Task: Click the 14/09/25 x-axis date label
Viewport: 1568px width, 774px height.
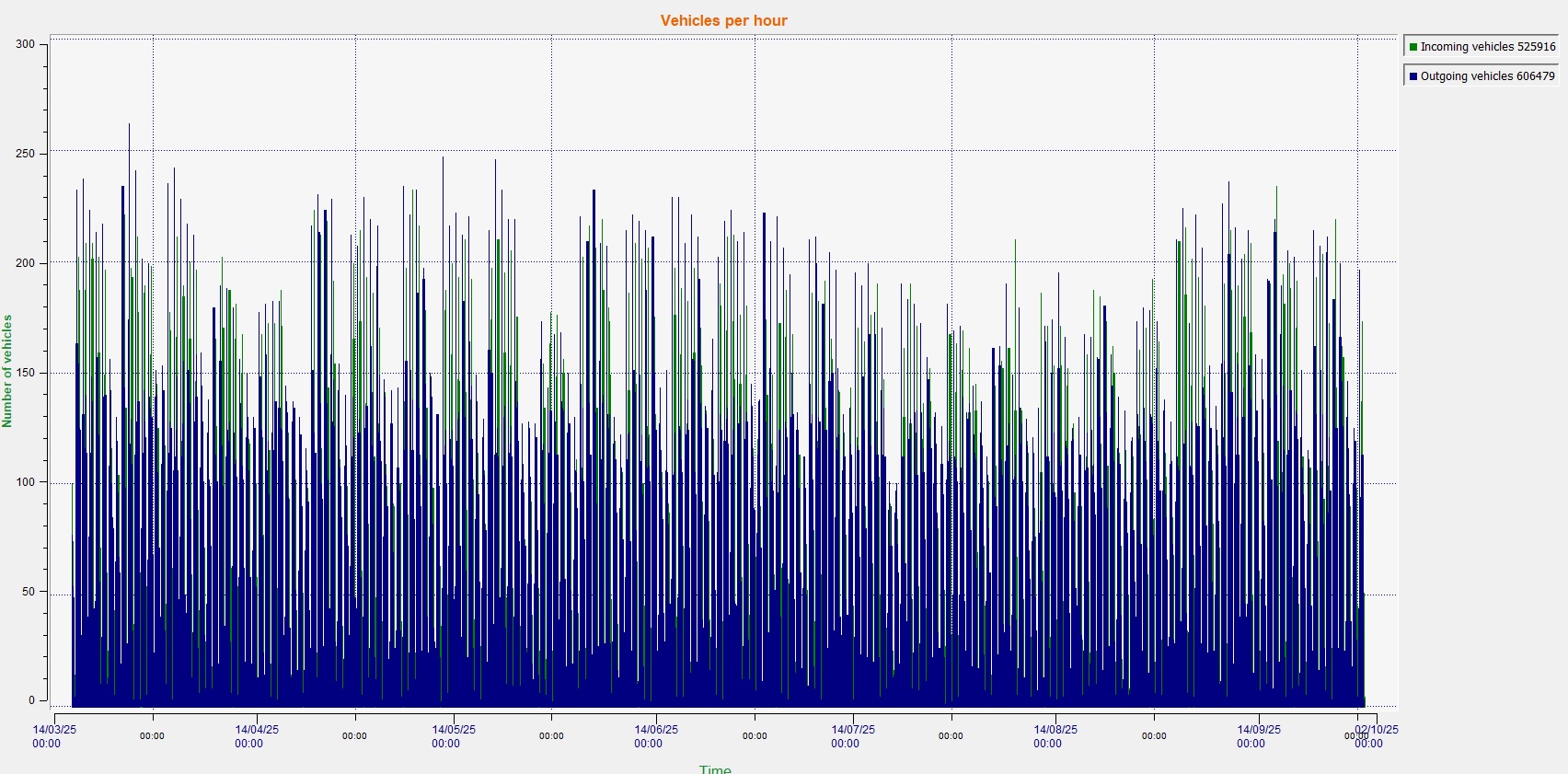Action: point(1258,730)
